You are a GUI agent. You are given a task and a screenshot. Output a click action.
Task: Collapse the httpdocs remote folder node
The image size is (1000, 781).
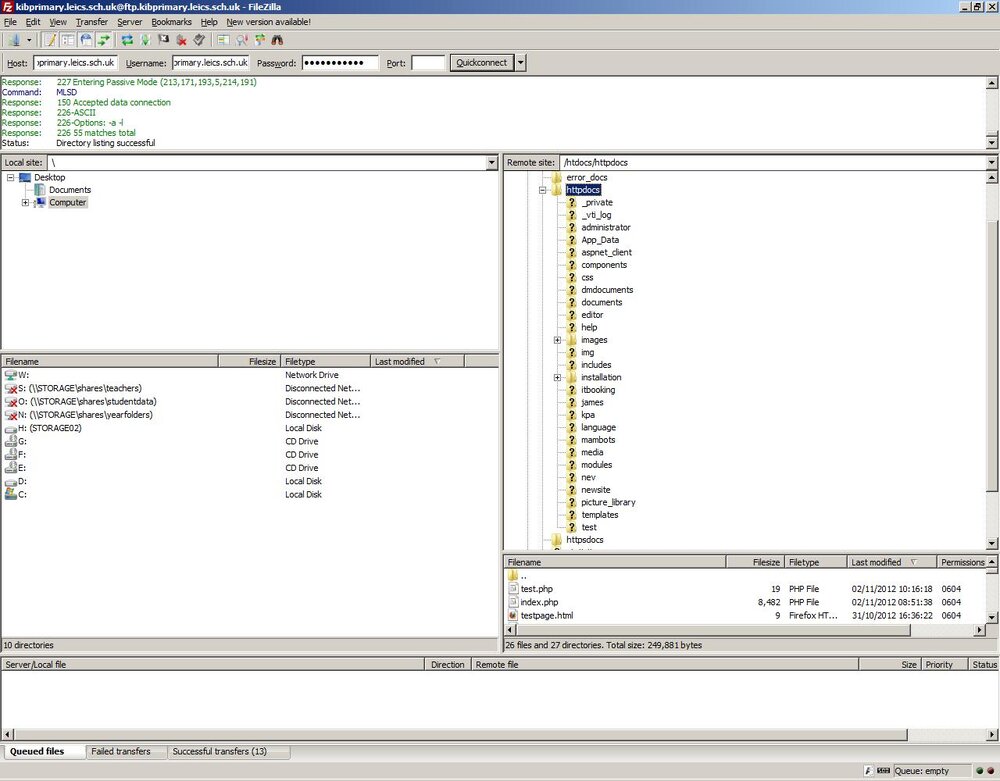click(x=542, y=190)
